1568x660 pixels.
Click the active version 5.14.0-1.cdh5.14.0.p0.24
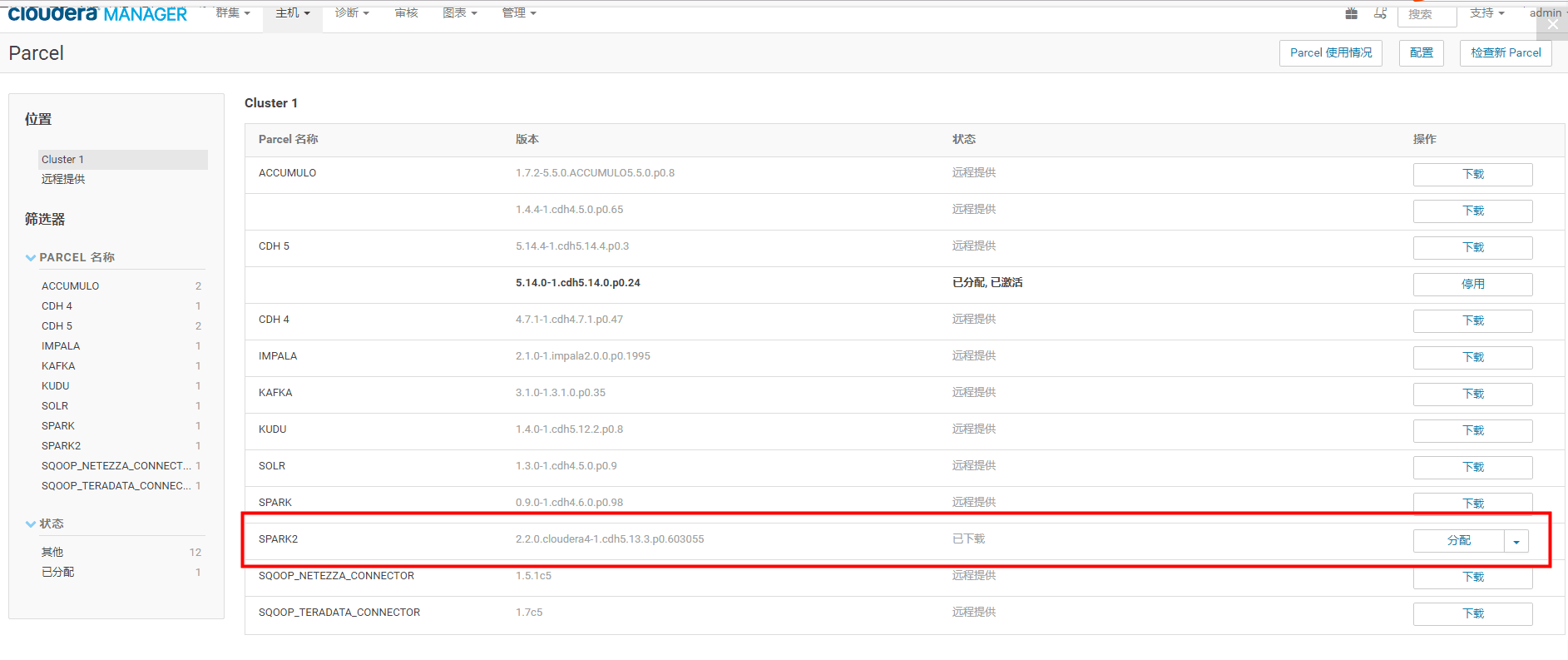578,282
